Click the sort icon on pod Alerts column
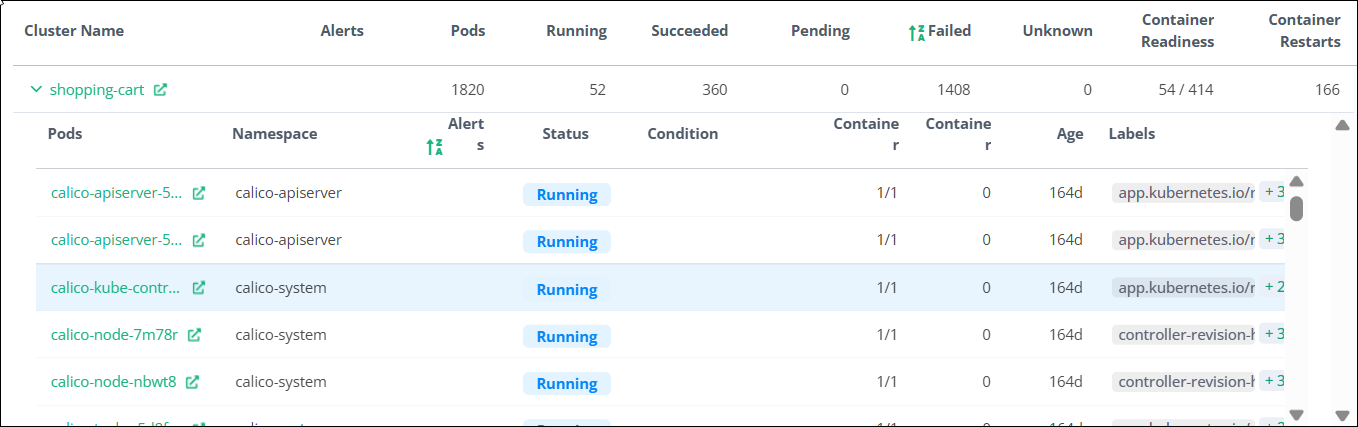 pyautogui.click(x=434, y=147)
